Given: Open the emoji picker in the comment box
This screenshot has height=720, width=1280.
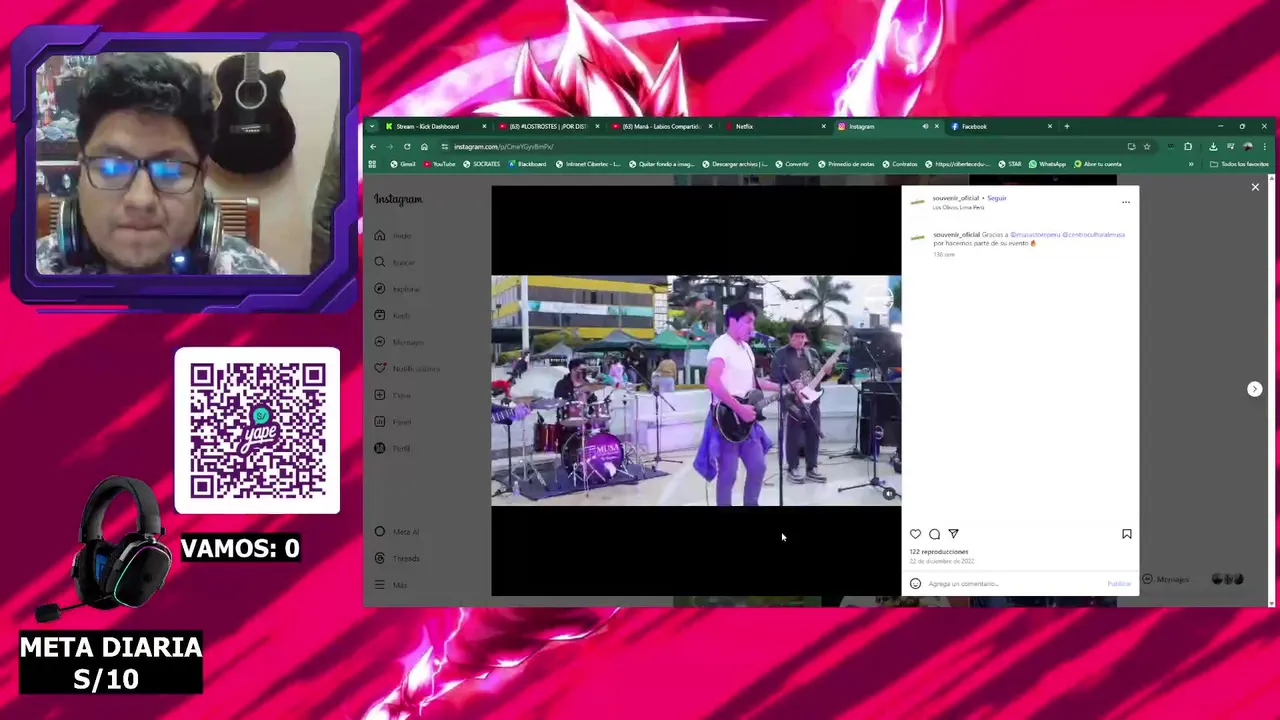Looking at the screenshot, I should pos(915,583).
